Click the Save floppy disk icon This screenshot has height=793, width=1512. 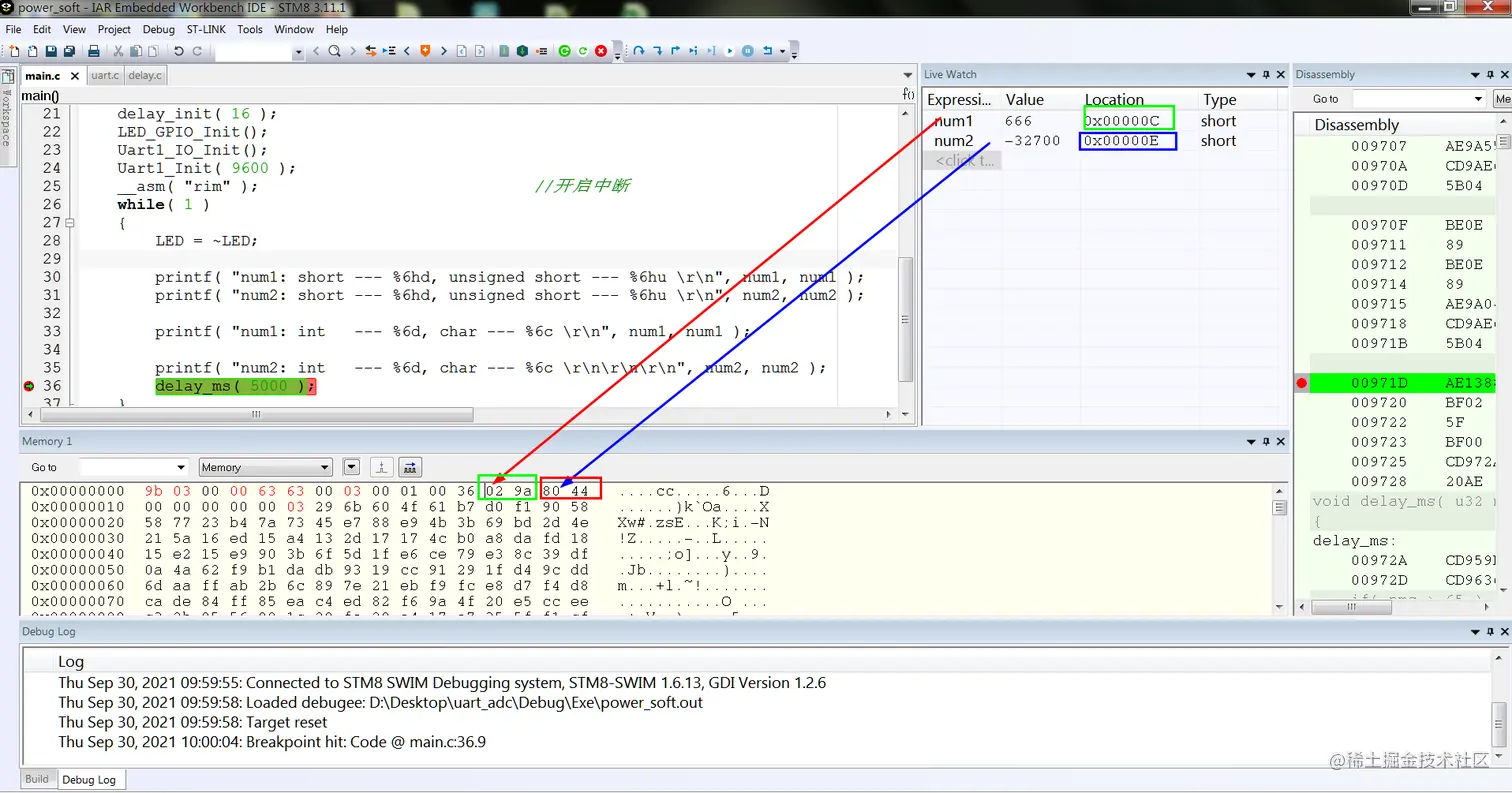click(51, 50)
